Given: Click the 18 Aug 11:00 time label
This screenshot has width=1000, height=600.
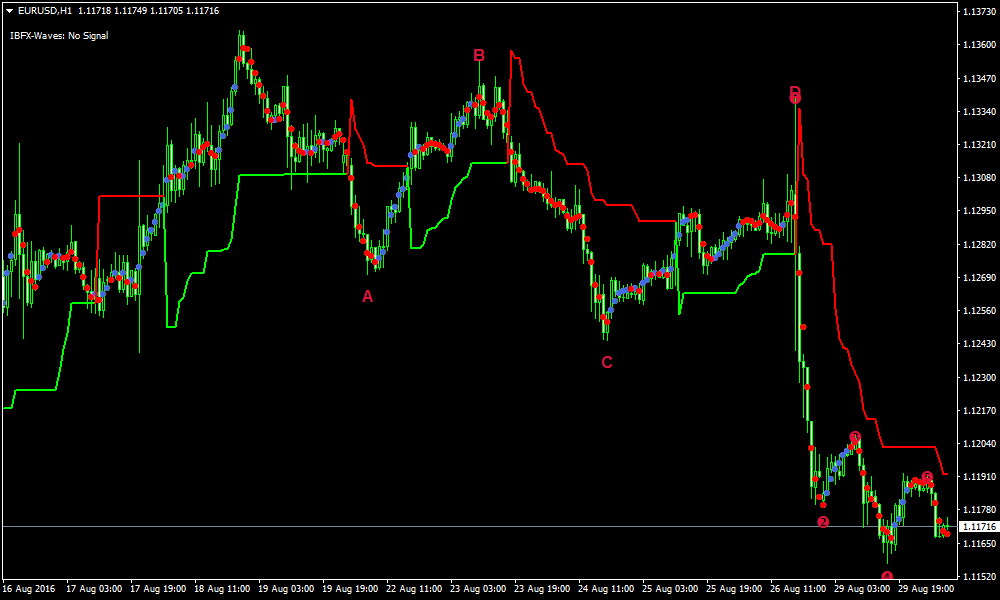Looking at the screenshot, I should tap(222, 589).
